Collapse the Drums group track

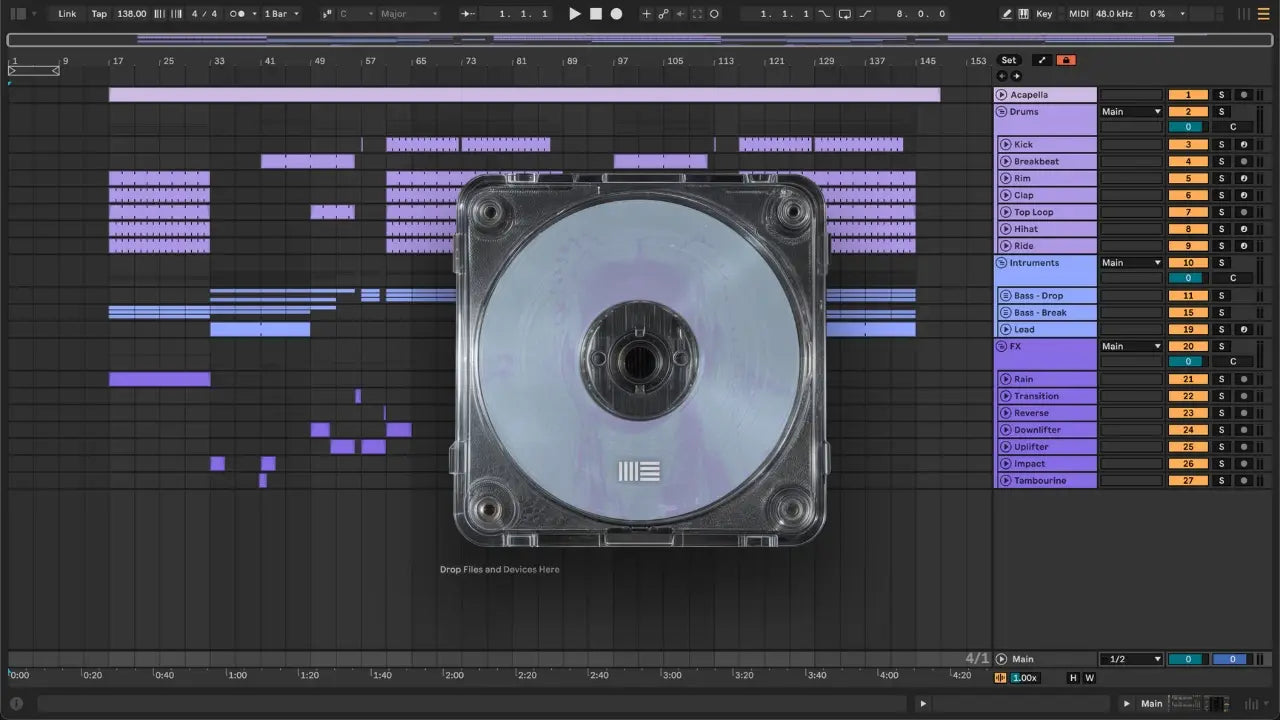(1002, 112)
